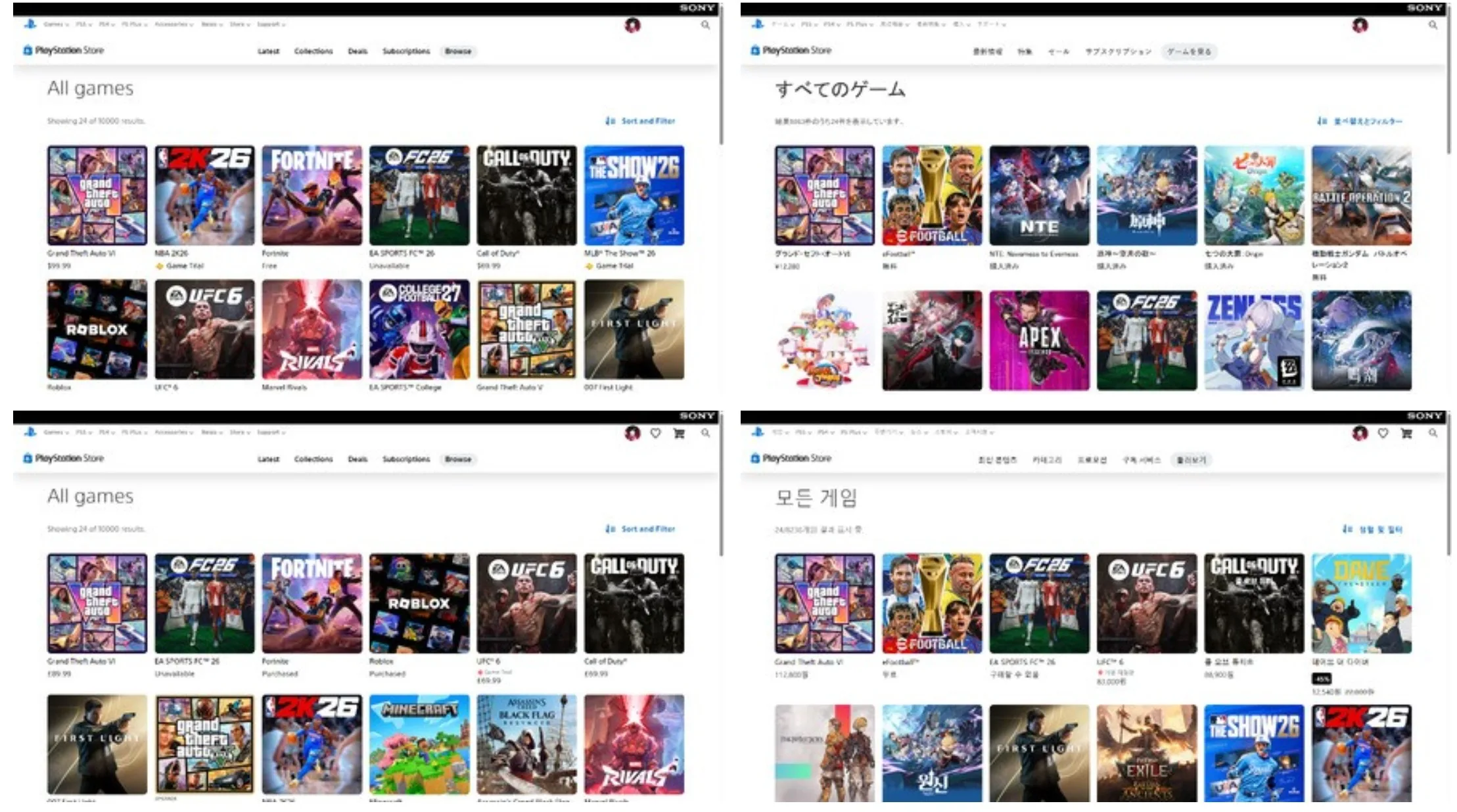Open the Dave the Diver cover, Korean store
1457x812 pixels.
1362,603
